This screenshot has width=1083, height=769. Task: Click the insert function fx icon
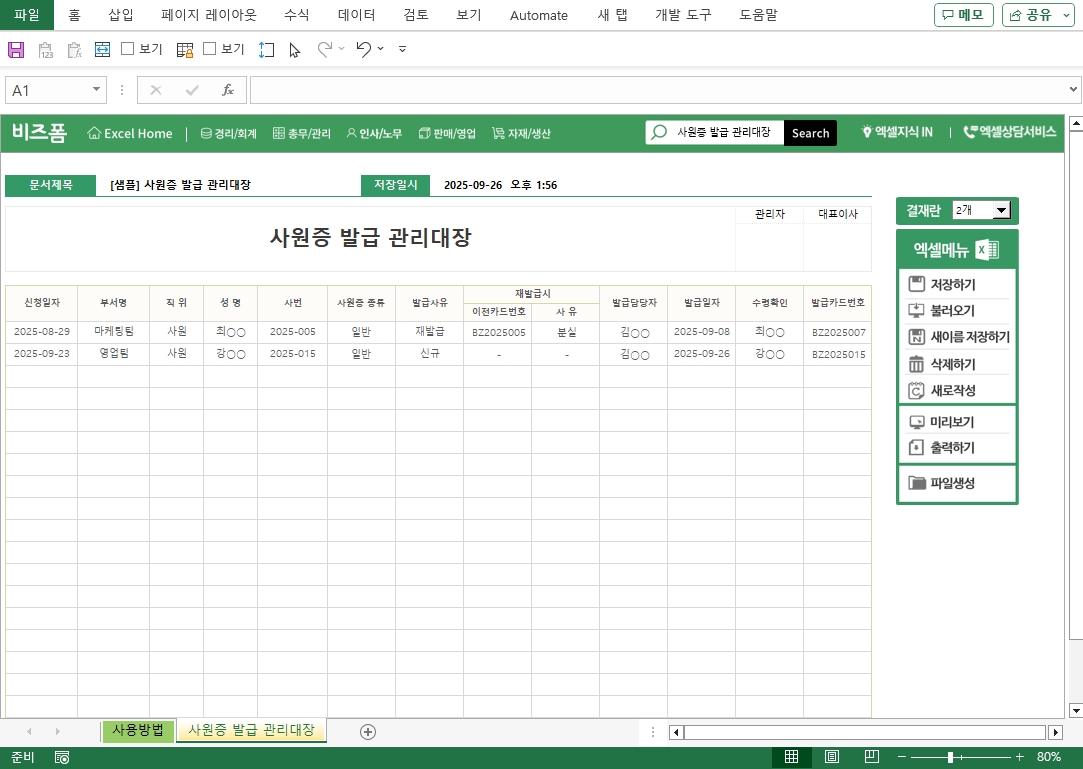coord(227,90)
